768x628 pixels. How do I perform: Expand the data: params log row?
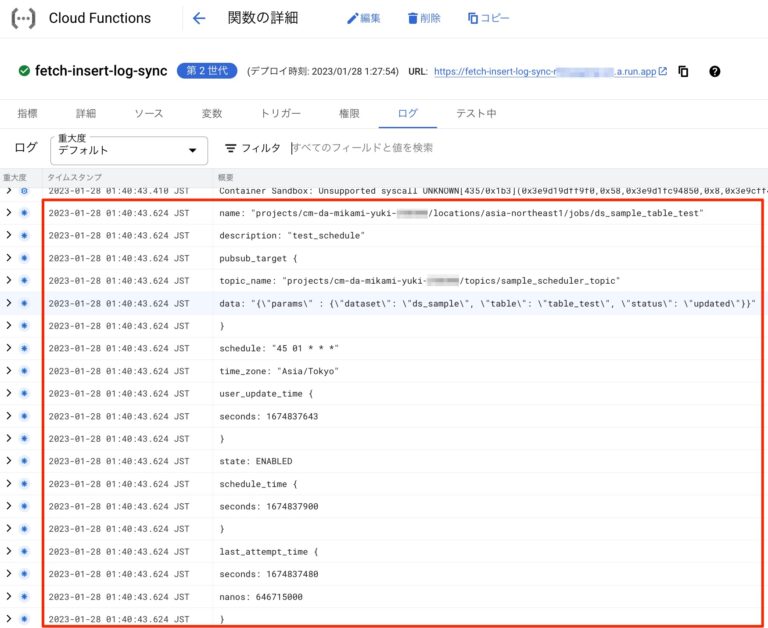[8, 303]
